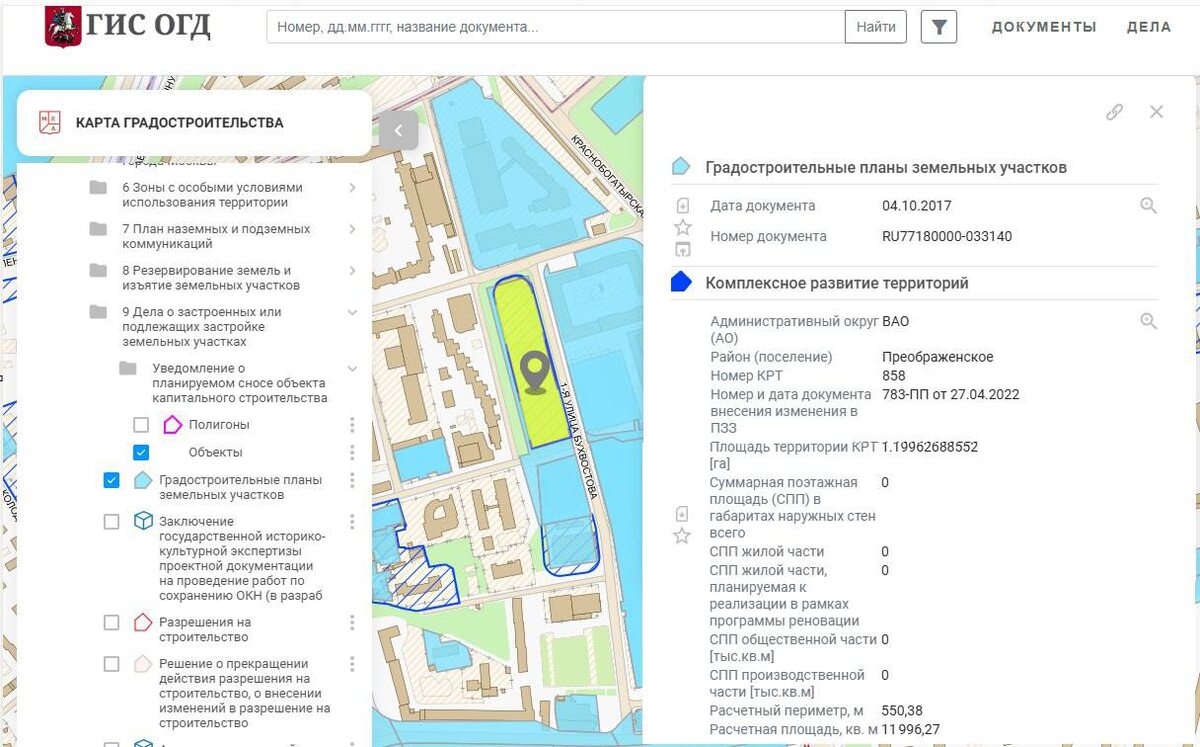Screen dimensions: 1200x747
Task: Click the Найти search button
Action: coord(876,27)
